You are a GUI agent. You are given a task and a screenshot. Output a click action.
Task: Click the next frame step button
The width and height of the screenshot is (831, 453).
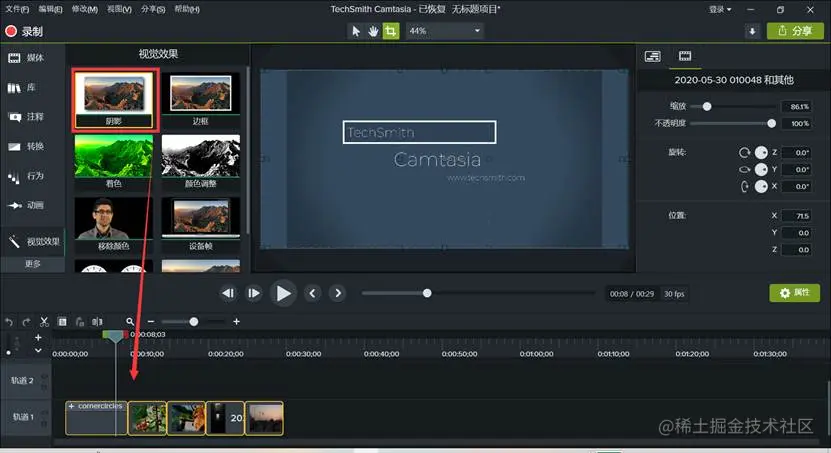[254, 293]
